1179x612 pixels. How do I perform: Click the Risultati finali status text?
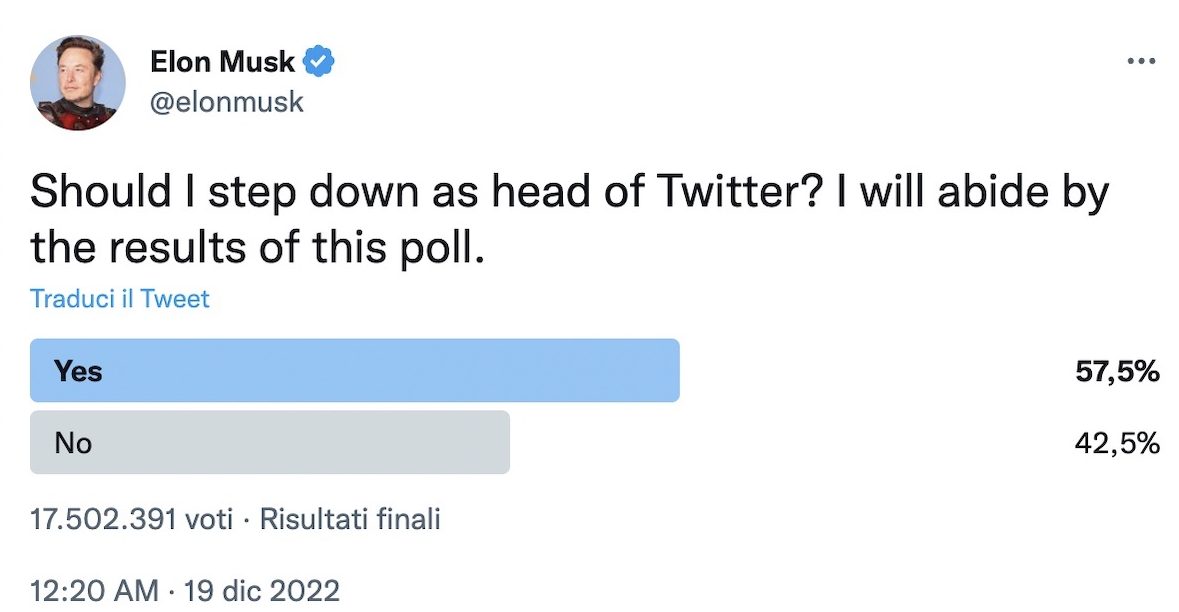click(350, 520)
